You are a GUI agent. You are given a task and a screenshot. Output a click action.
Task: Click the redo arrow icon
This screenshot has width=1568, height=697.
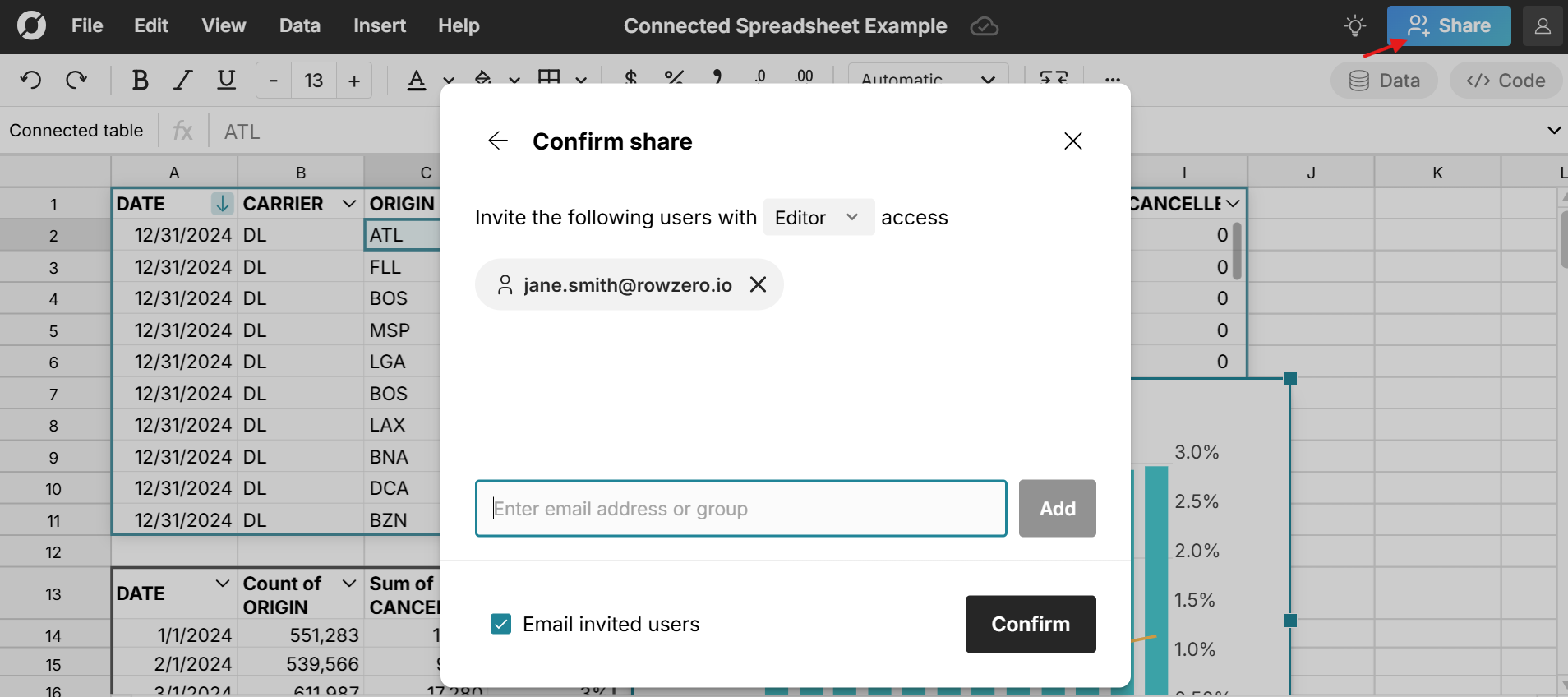[x=76, y=81]
